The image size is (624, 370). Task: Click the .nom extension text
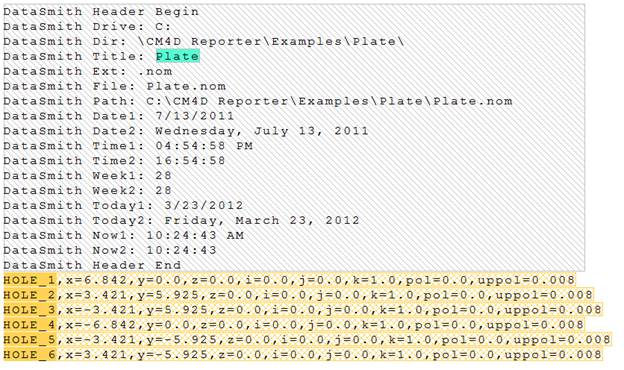[x=155, y=72]
